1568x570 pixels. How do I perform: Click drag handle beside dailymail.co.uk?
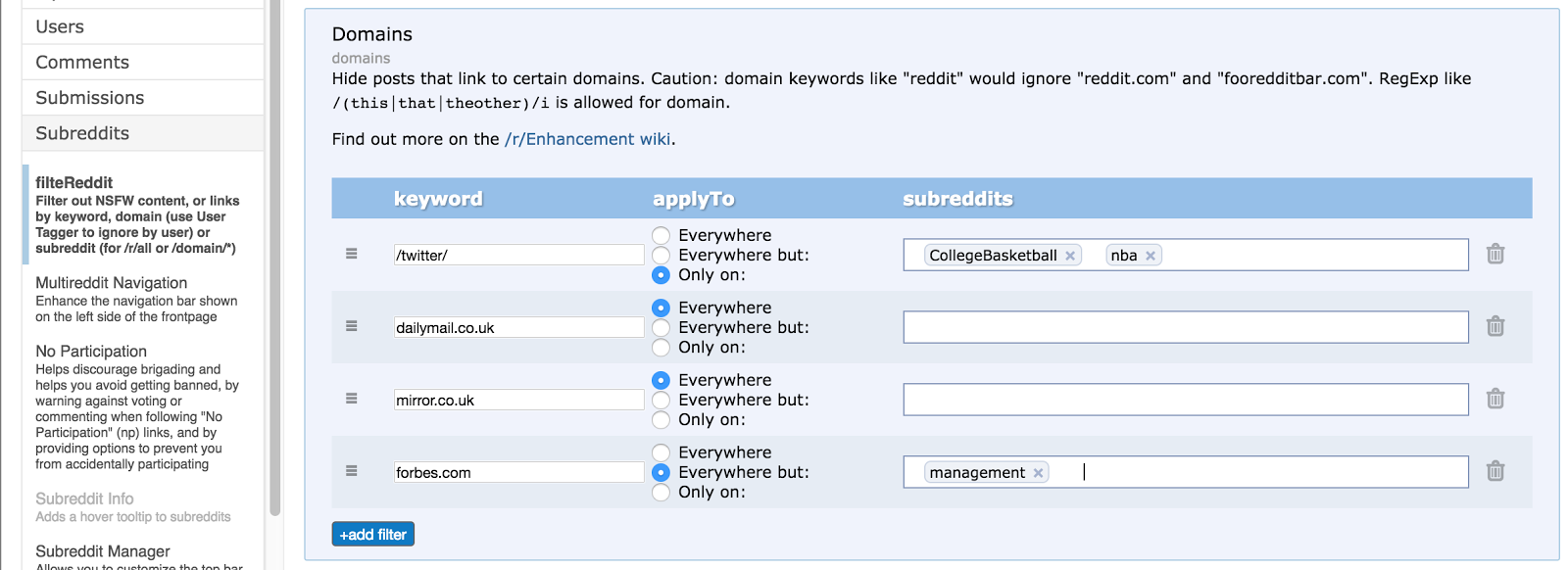pyautogui.click(x=352, y=327)
